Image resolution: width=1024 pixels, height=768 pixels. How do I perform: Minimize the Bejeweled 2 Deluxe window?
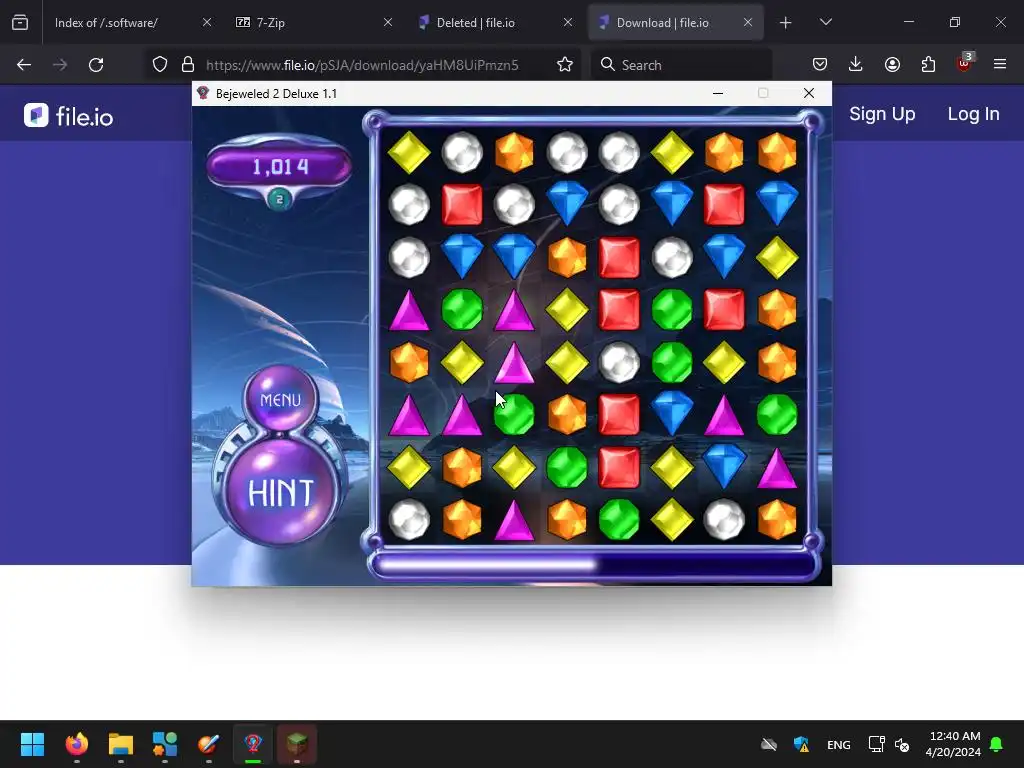coord(718,93)
